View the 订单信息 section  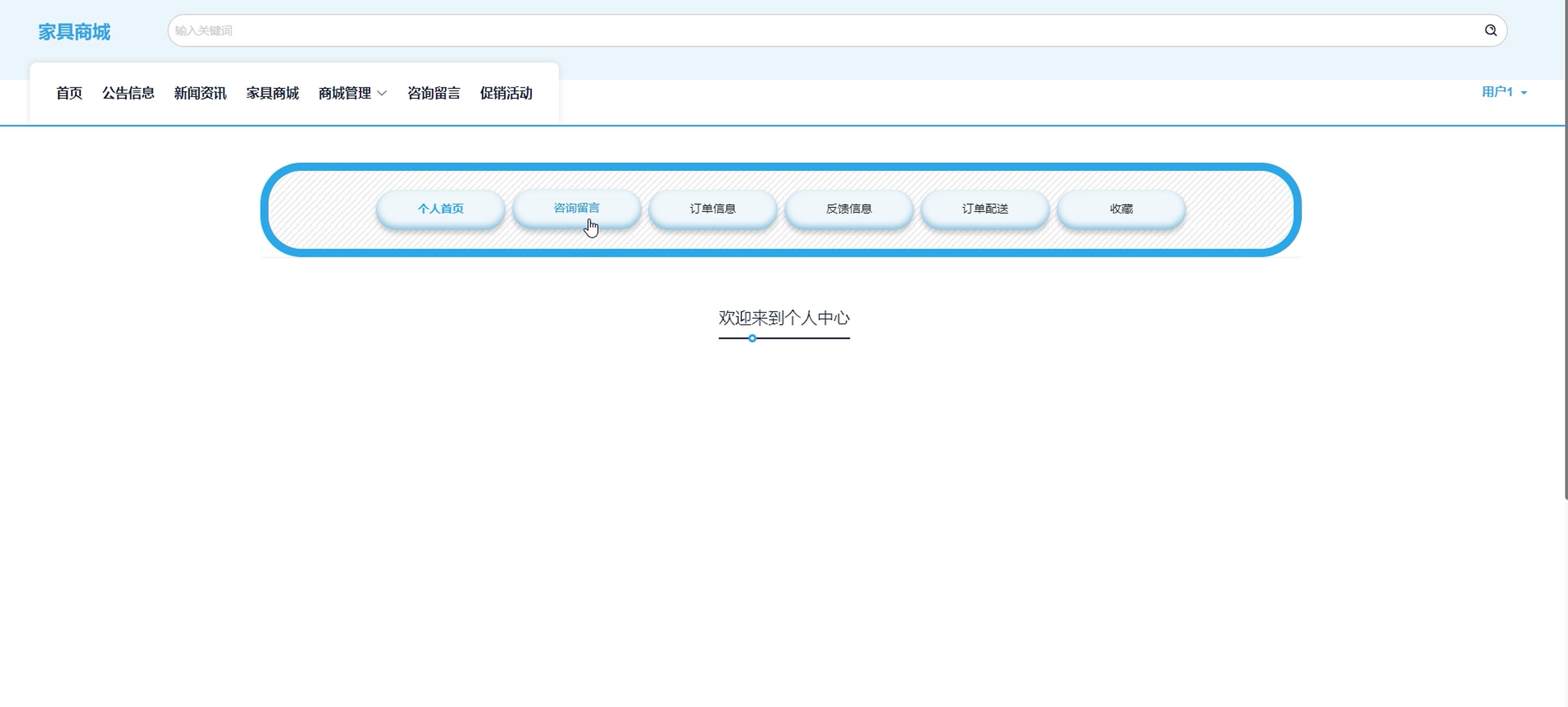[712, 209]
